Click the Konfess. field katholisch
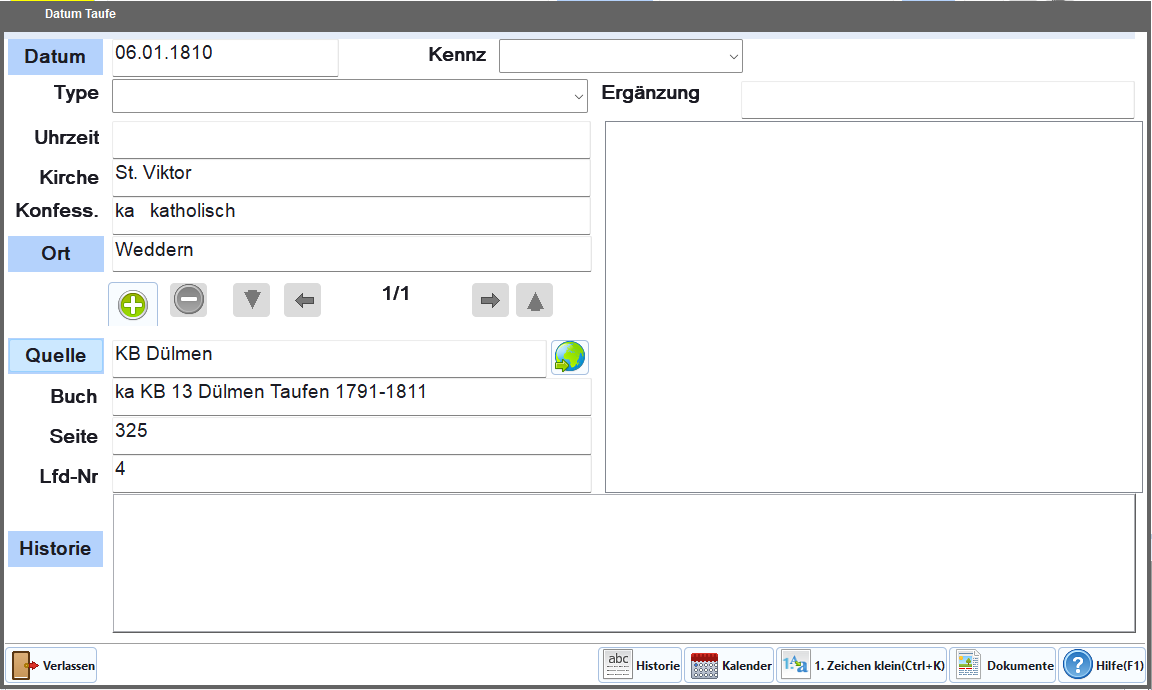 point(351,215)
